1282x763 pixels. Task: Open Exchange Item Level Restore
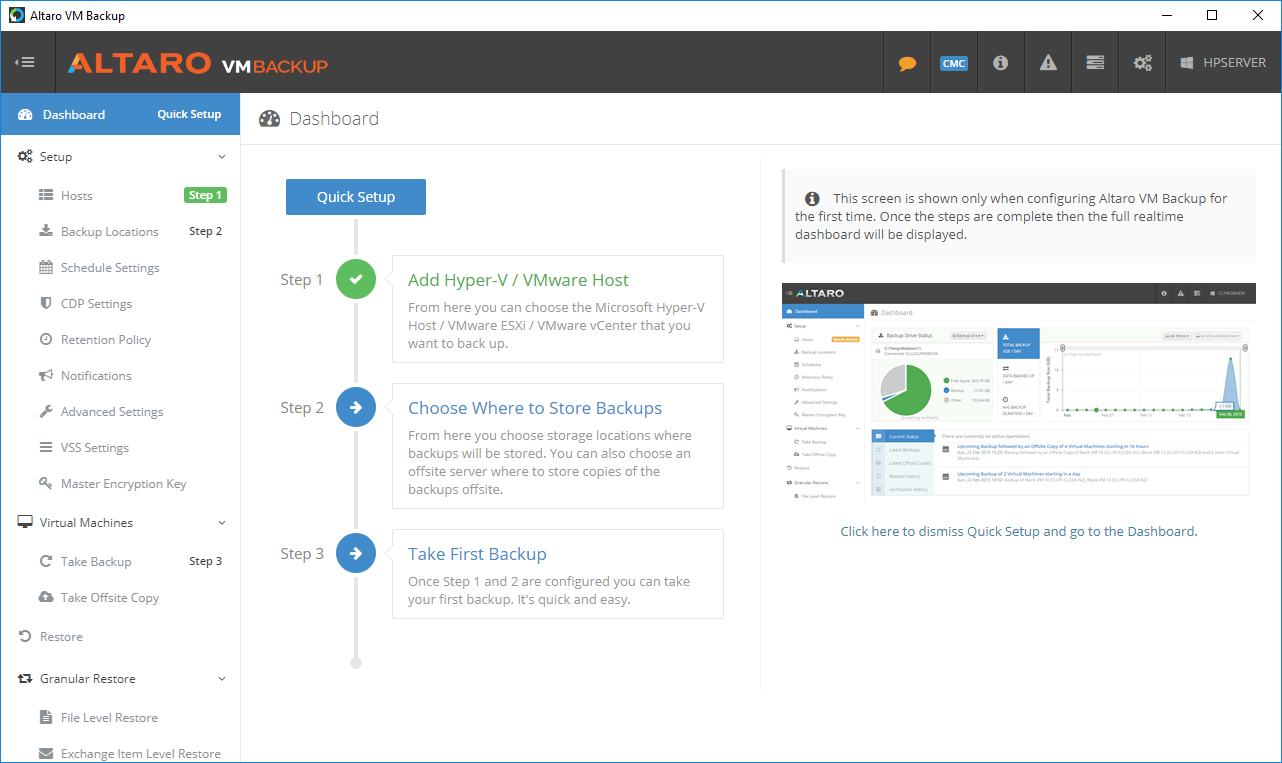tap(141, 754)
